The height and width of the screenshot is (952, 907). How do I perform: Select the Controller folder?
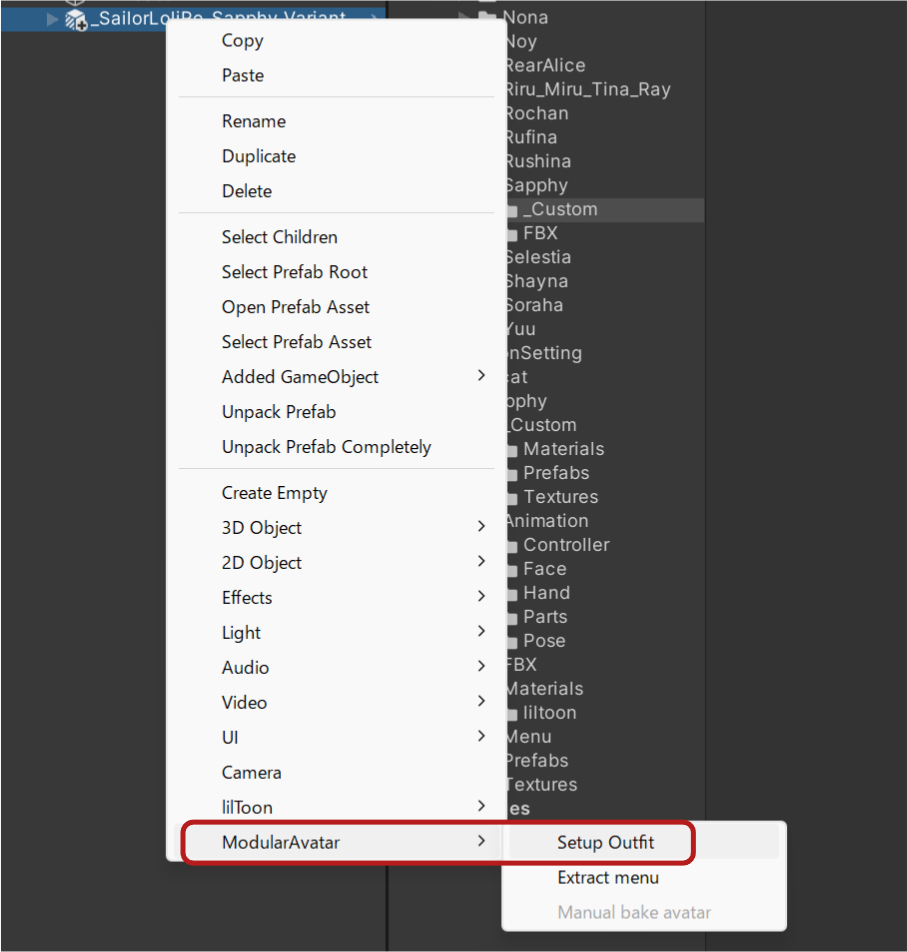coord(566,545)
